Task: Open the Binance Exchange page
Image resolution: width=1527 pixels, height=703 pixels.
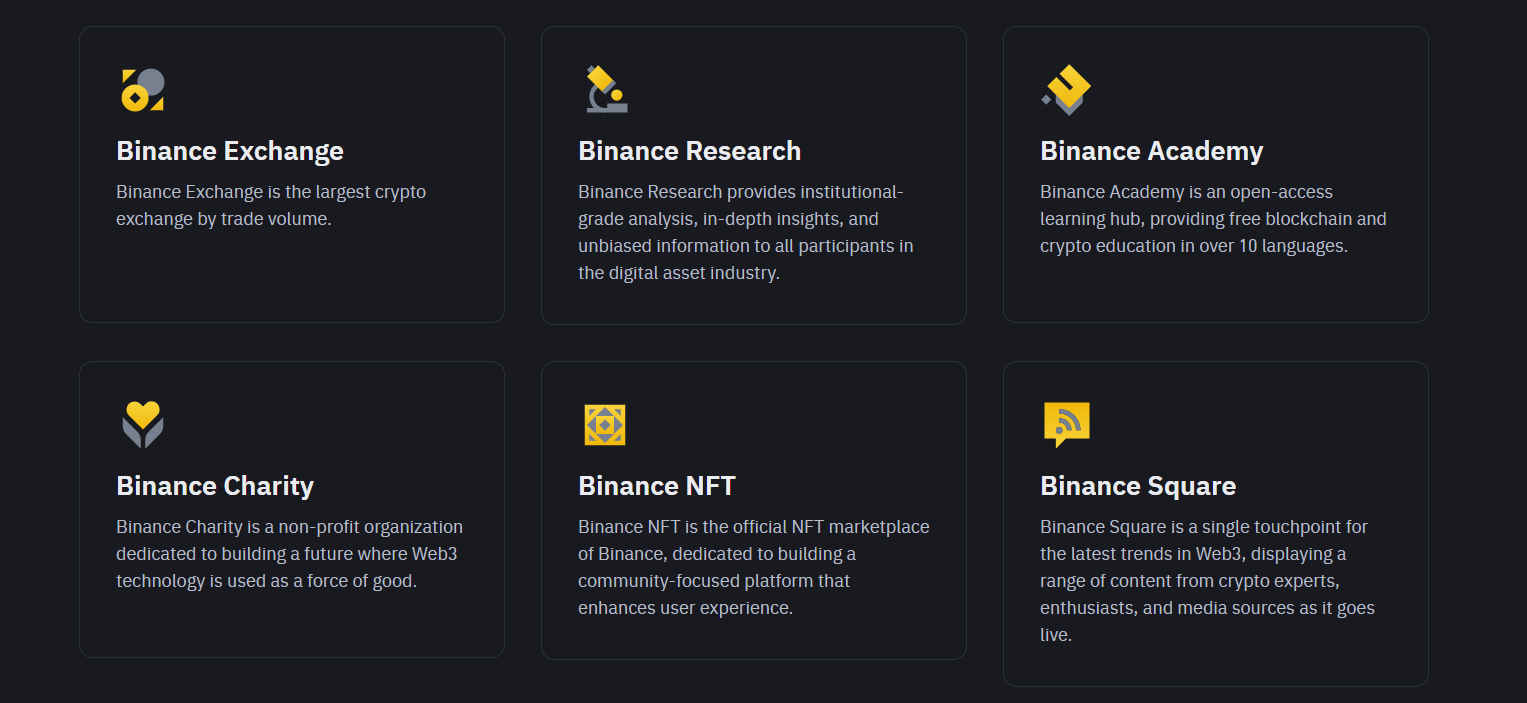Action: 230,151
